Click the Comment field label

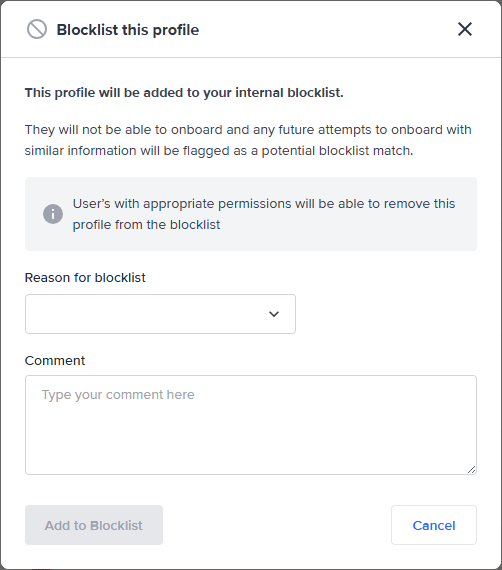tap(55, 361)
